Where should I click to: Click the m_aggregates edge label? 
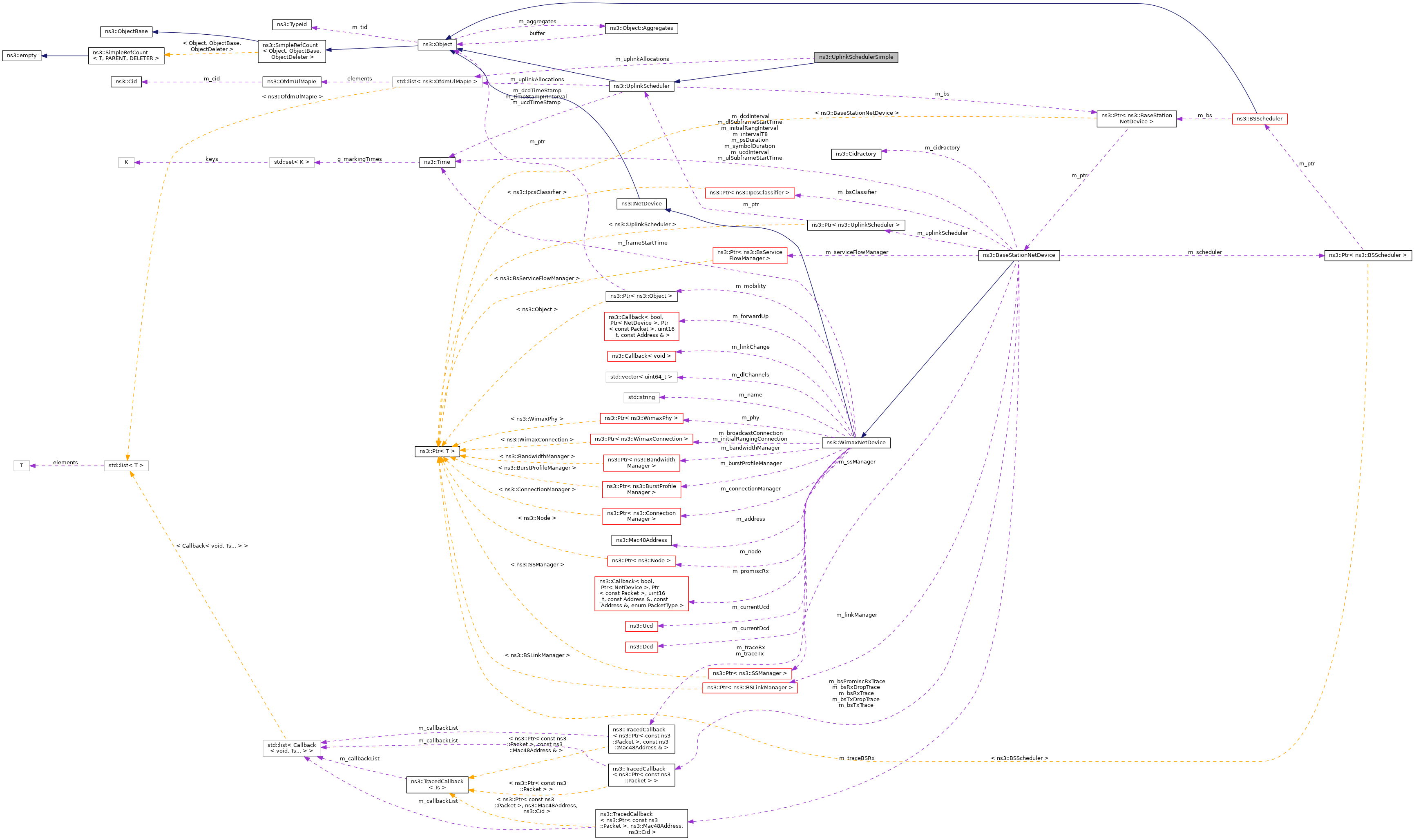click(x=537, y=22)
